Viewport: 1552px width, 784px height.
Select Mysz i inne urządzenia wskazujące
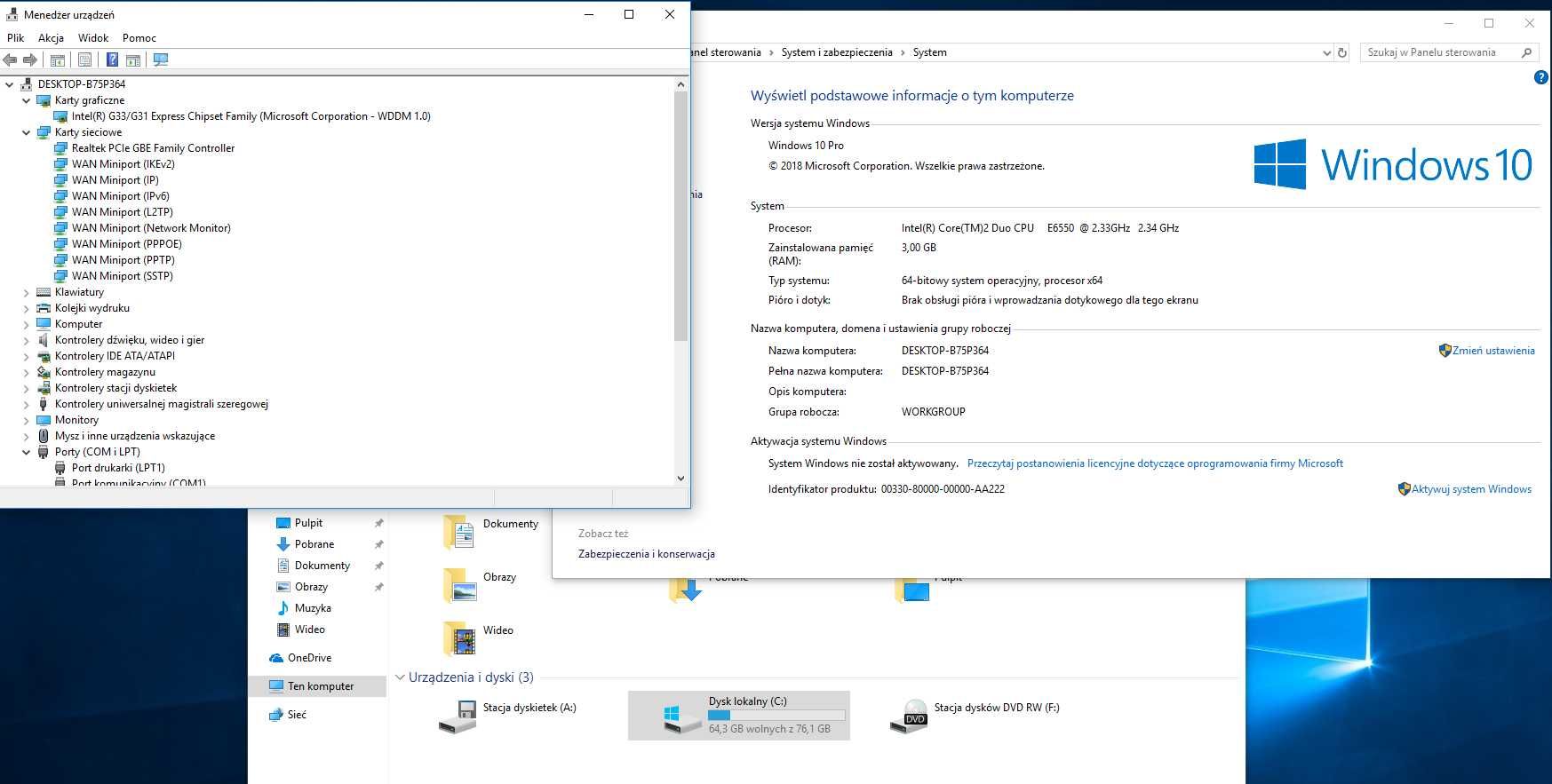[126, 436]
